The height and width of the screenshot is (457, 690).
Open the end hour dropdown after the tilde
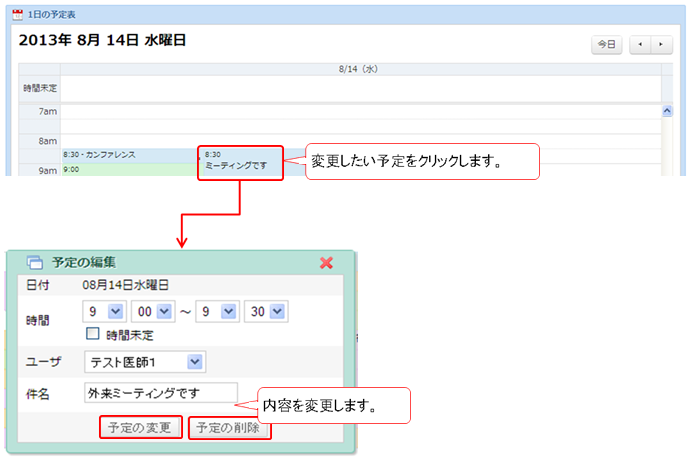click(x=227, y=313)
